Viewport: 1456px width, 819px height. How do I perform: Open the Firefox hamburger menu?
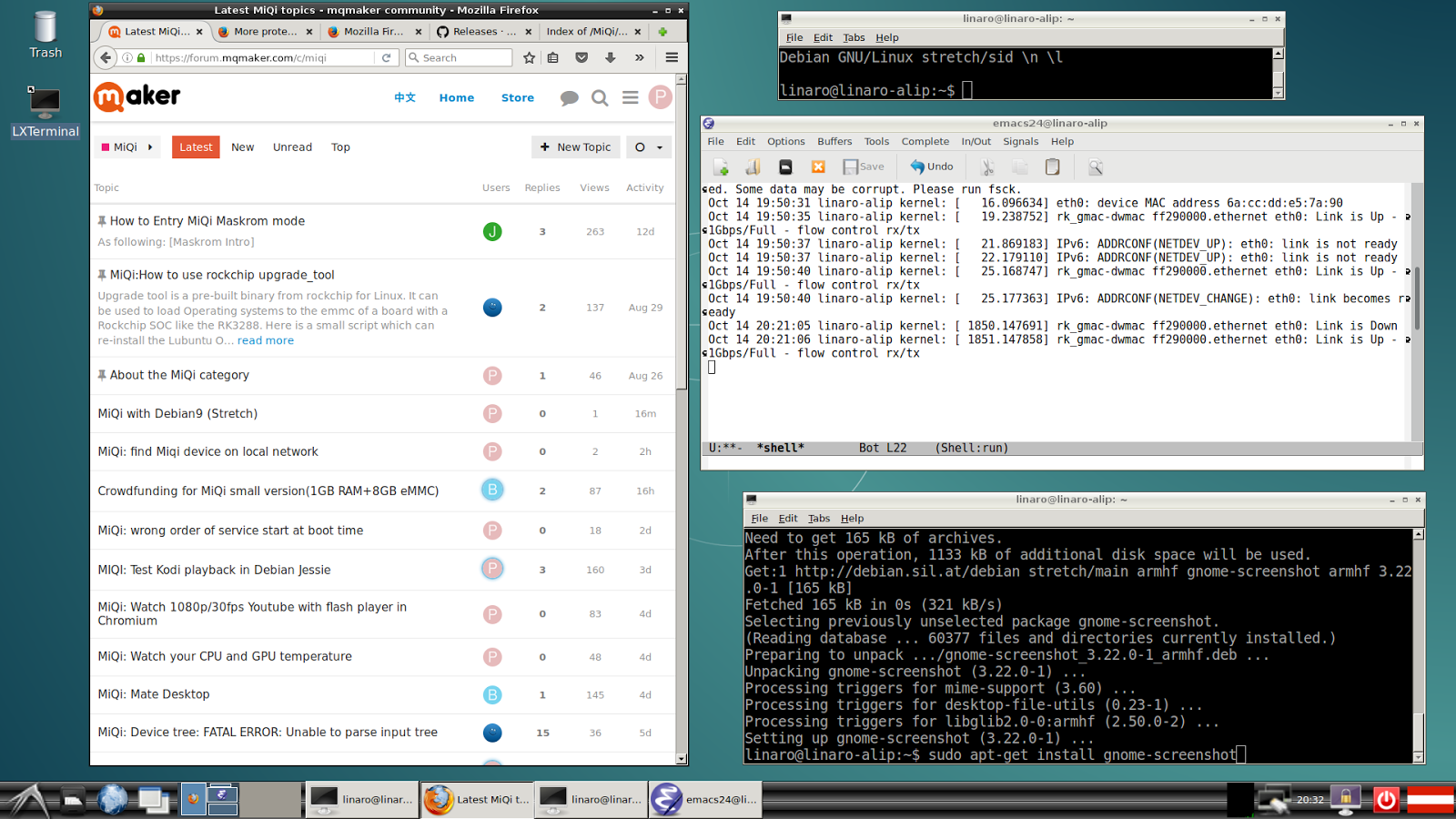[x=672, y=57]
